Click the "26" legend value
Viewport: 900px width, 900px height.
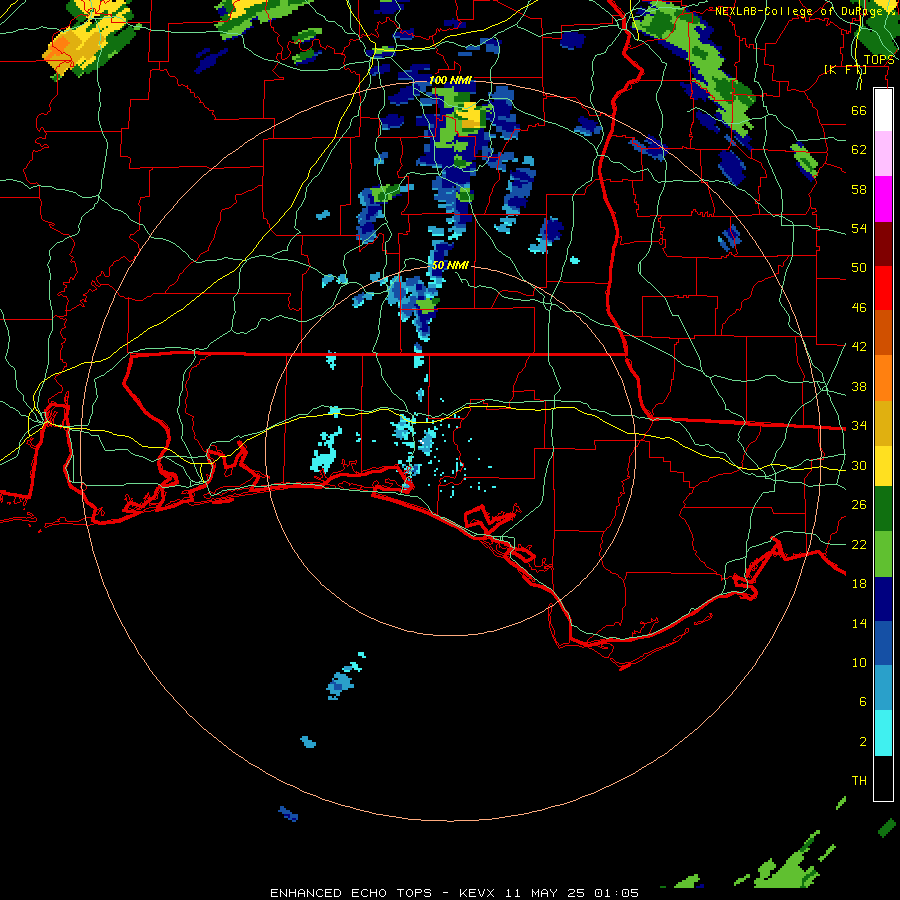click(859, 505)
